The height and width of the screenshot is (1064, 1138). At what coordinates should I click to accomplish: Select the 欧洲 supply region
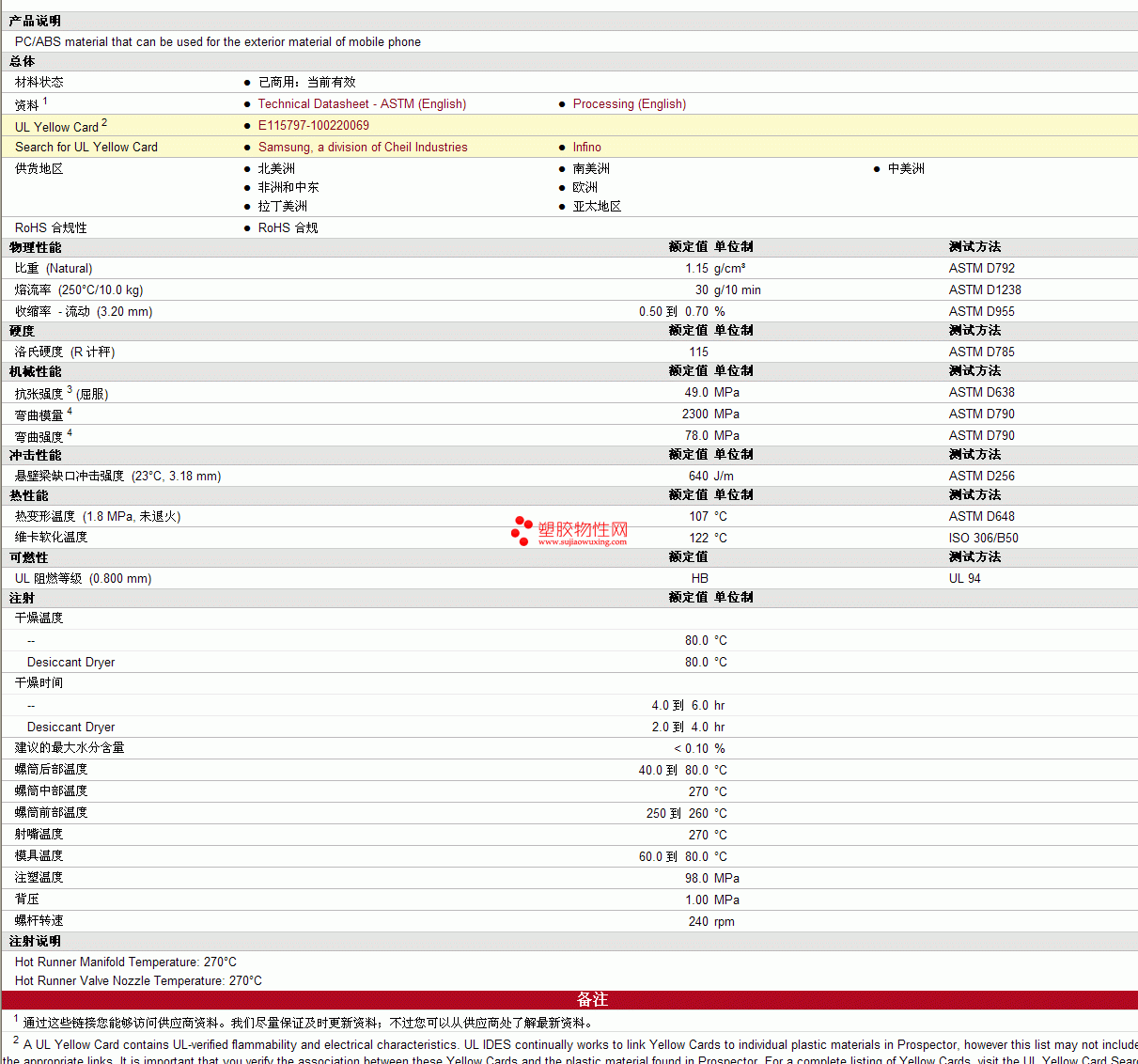tap(585, 188)
